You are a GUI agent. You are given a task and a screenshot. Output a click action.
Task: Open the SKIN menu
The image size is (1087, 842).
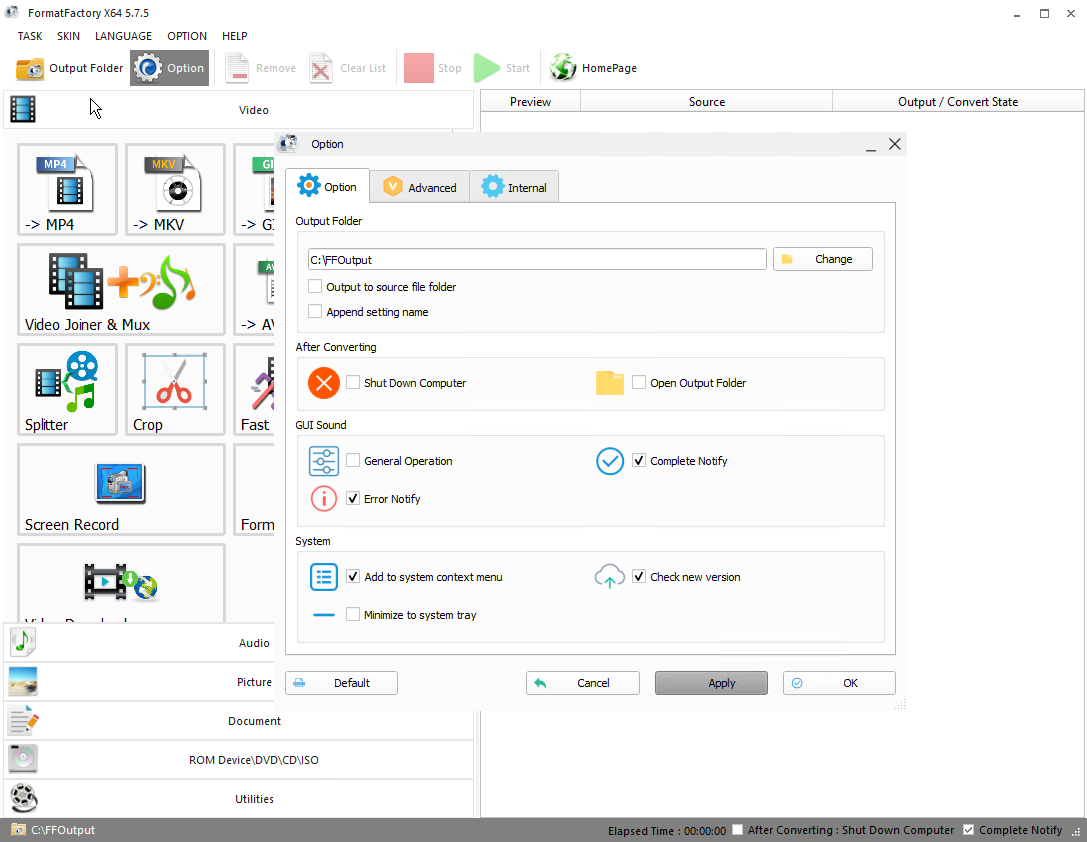(x=68, y=36)
